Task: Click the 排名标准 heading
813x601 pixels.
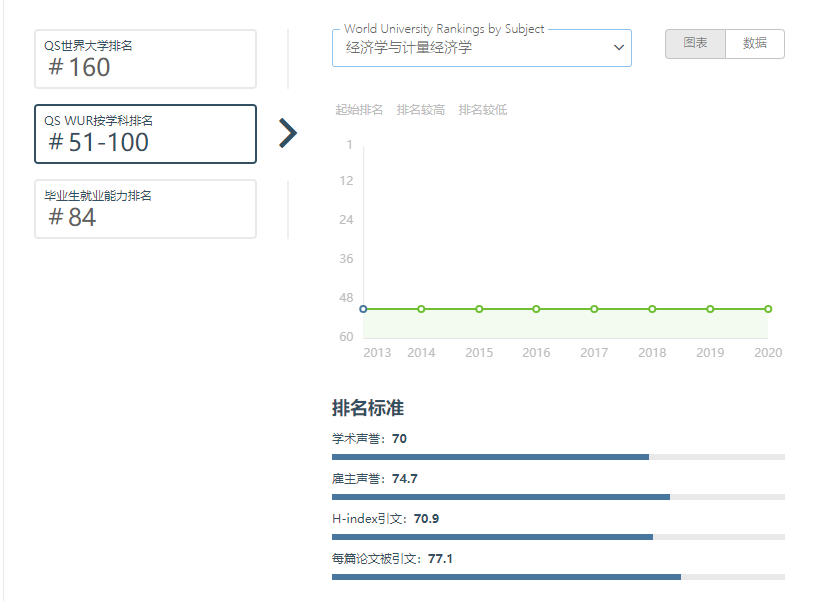Action: (368, 408)
